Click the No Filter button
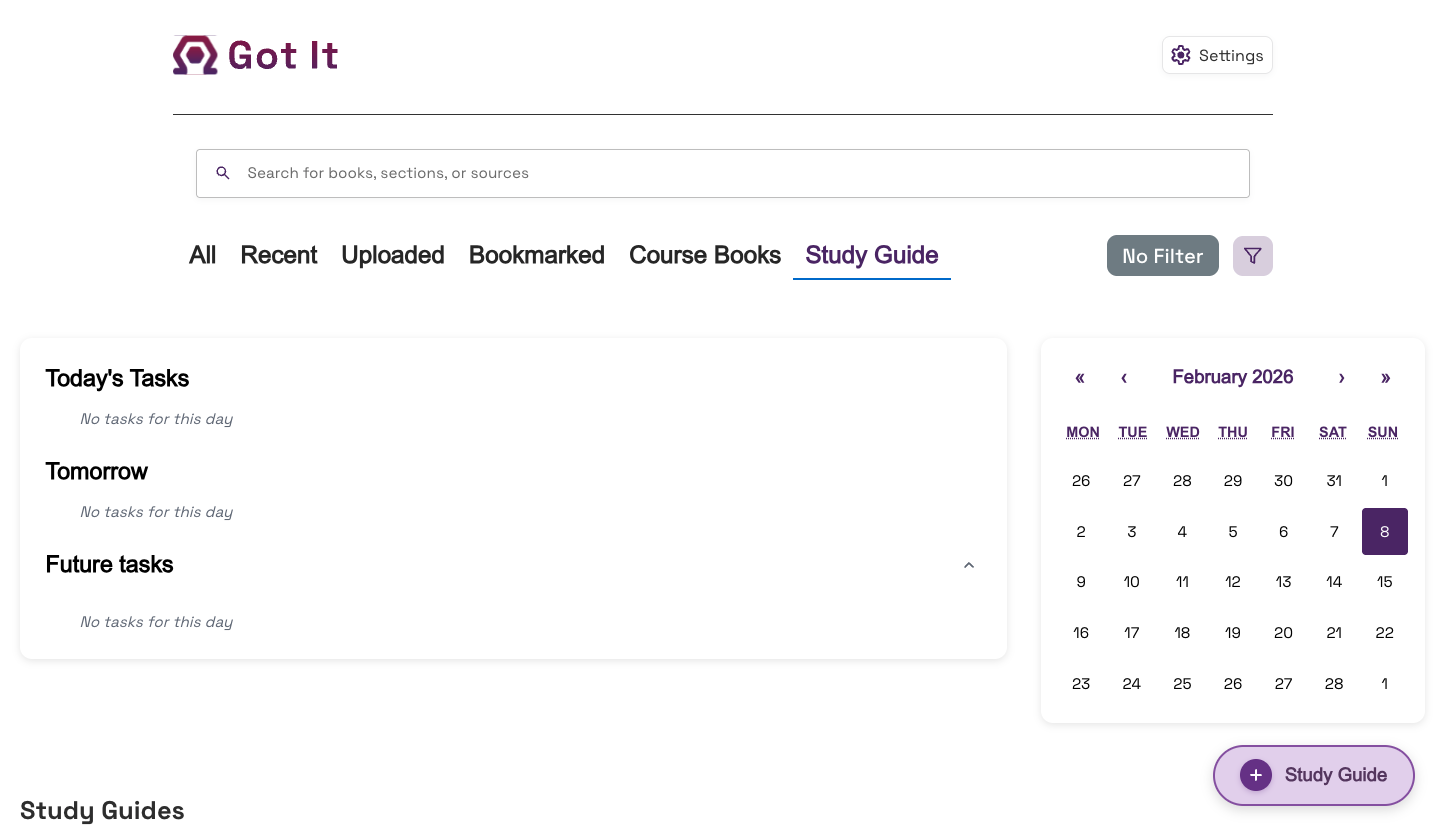The image size is (1444, 831). click(x=1162, y=256)
